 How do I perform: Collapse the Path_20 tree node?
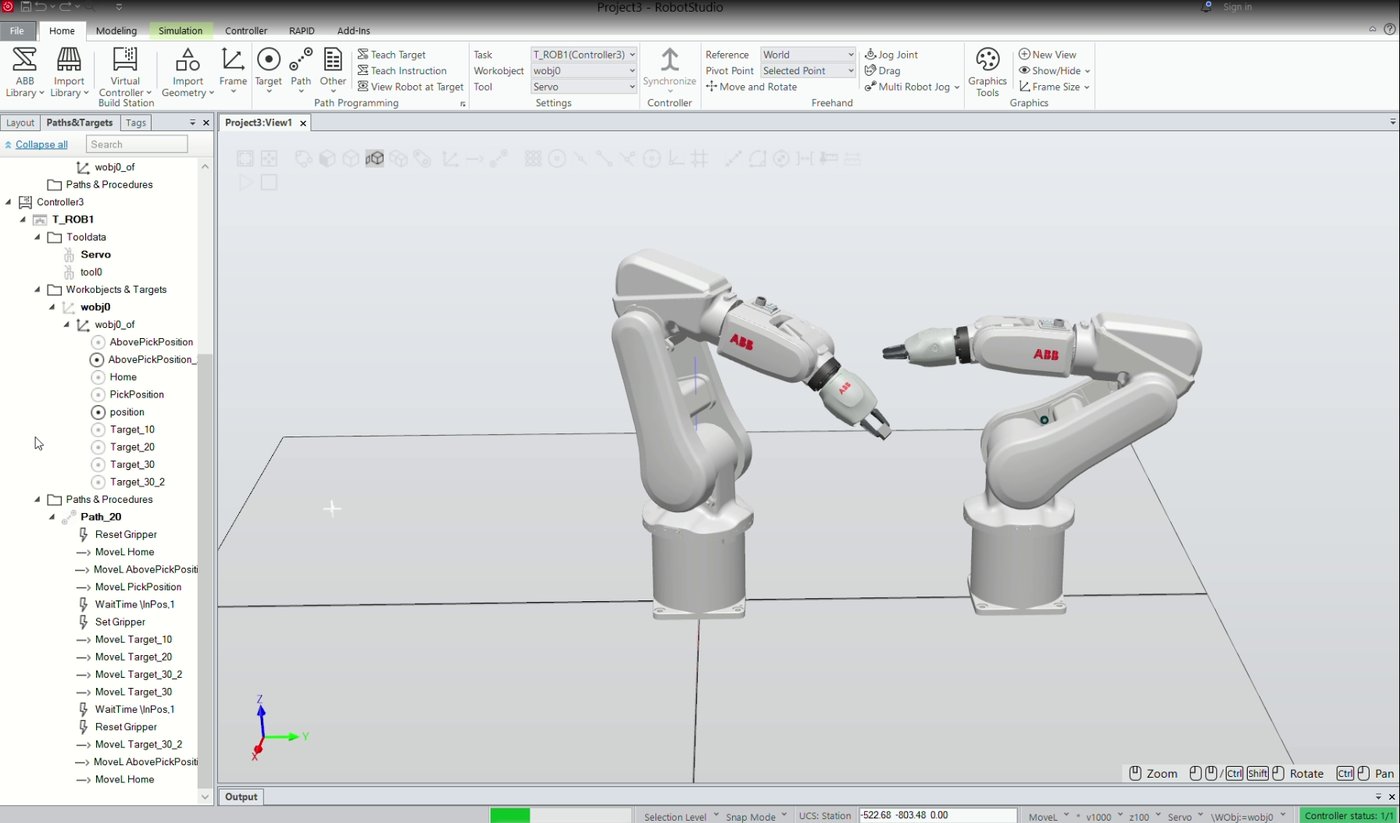52,517
